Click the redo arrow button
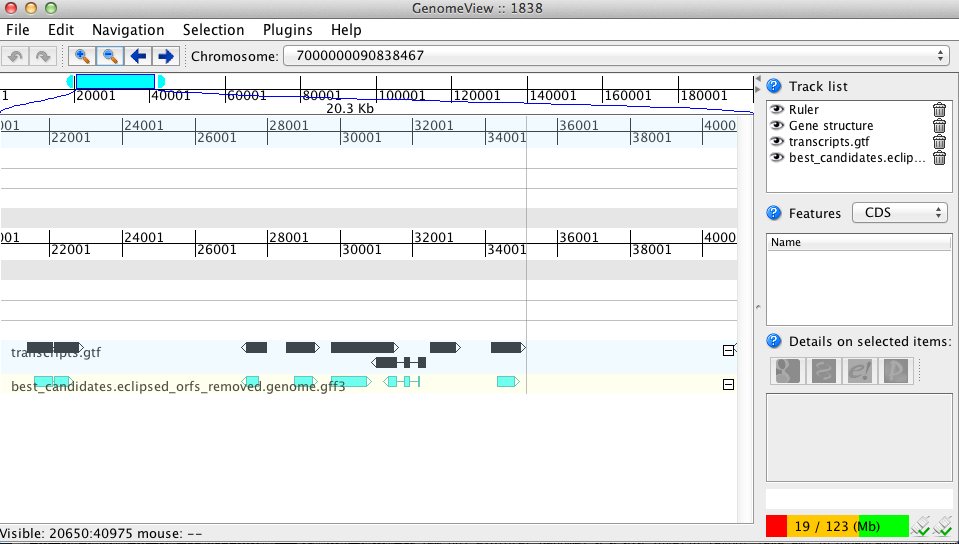Screen dimensions: 959x544 [43, 56]
